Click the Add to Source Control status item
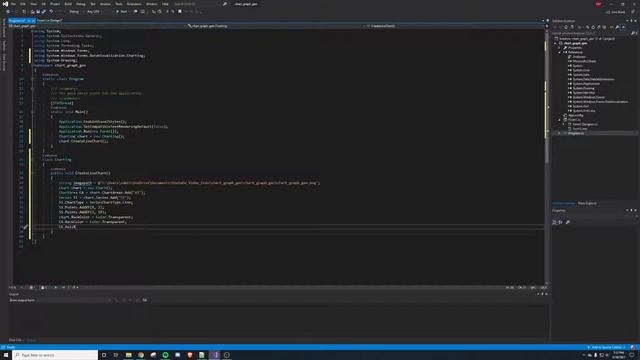This screenshot has height=360, width=640. 607,347
